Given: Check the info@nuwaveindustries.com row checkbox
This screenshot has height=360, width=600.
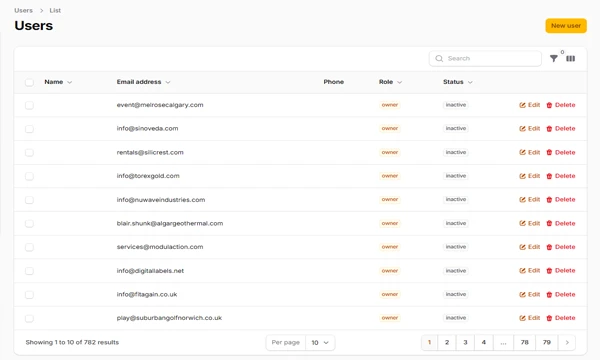Looking at the screenshot, I should 29,200.
